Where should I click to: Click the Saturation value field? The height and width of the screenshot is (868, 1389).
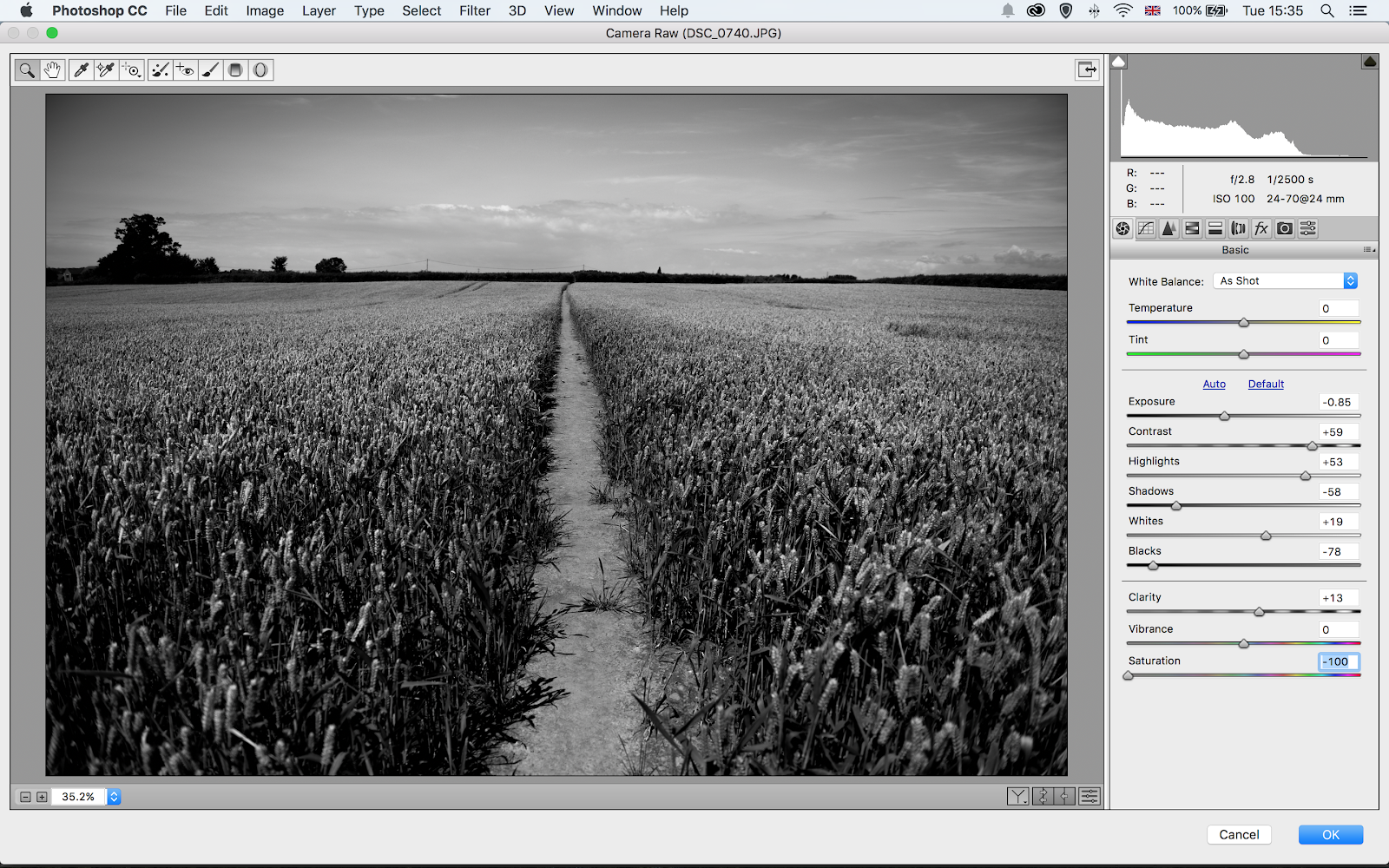[x=1339, y=661]
